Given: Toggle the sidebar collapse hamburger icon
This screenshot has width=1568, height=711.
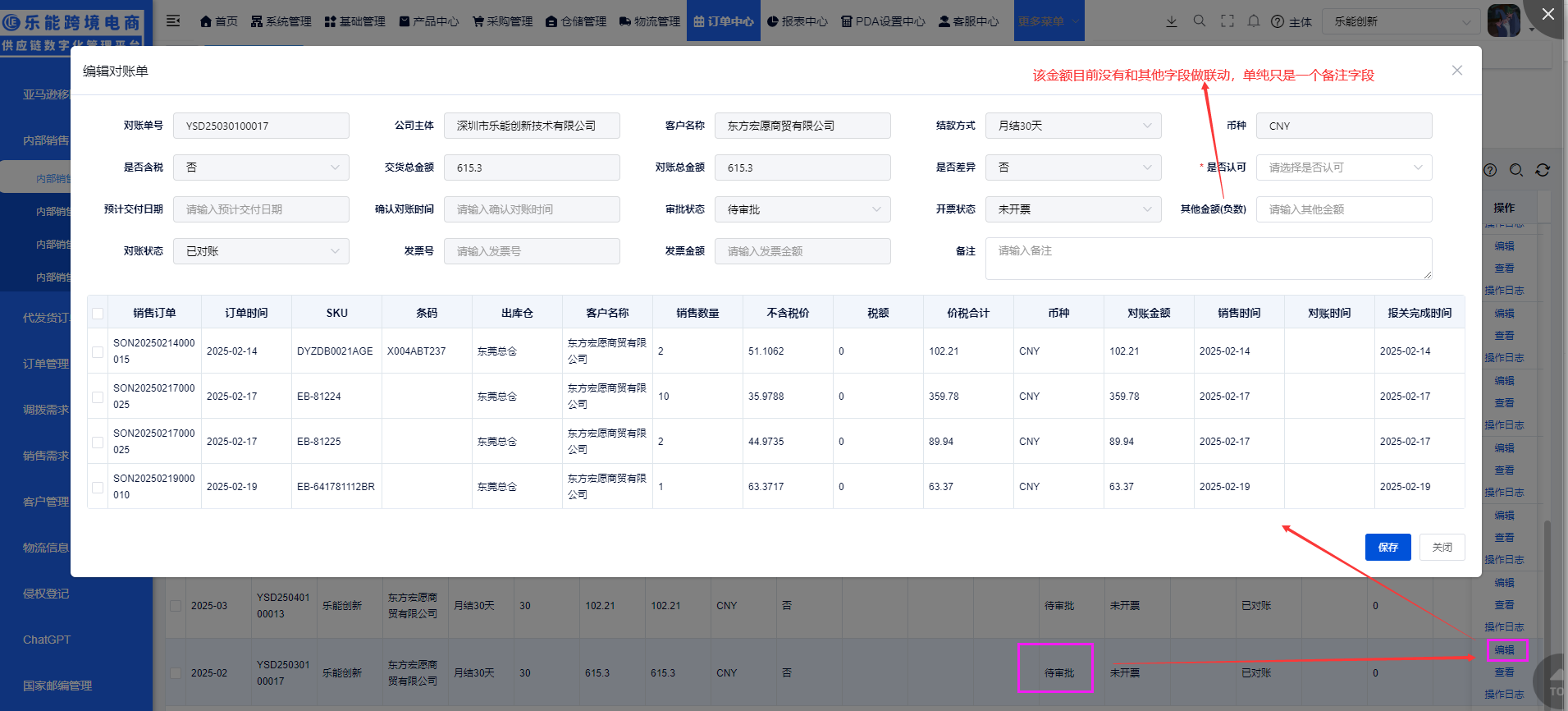Looking at the screenshot, I should tap(173, 21).
